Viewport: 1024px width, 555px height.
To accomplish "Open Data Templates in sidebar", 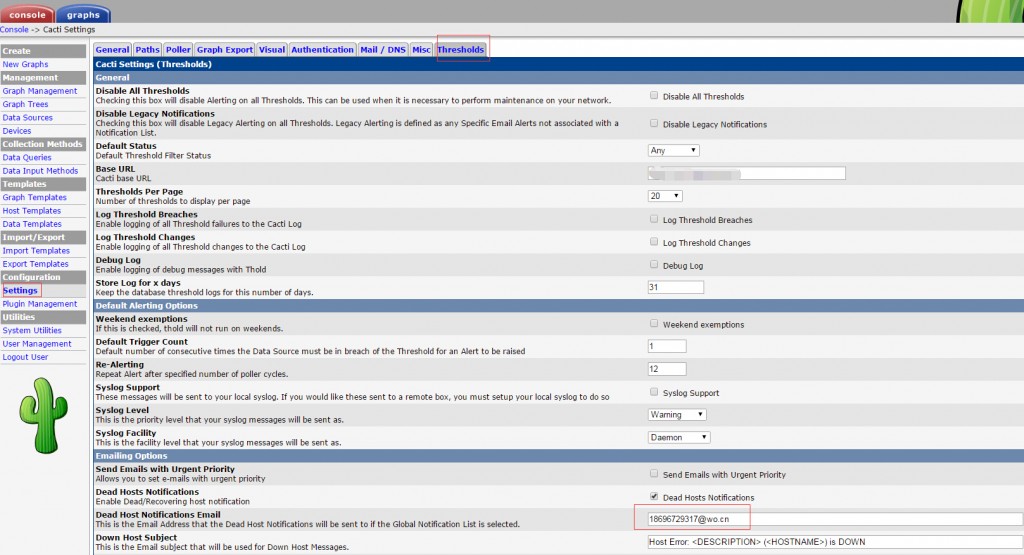I will 32,224.
